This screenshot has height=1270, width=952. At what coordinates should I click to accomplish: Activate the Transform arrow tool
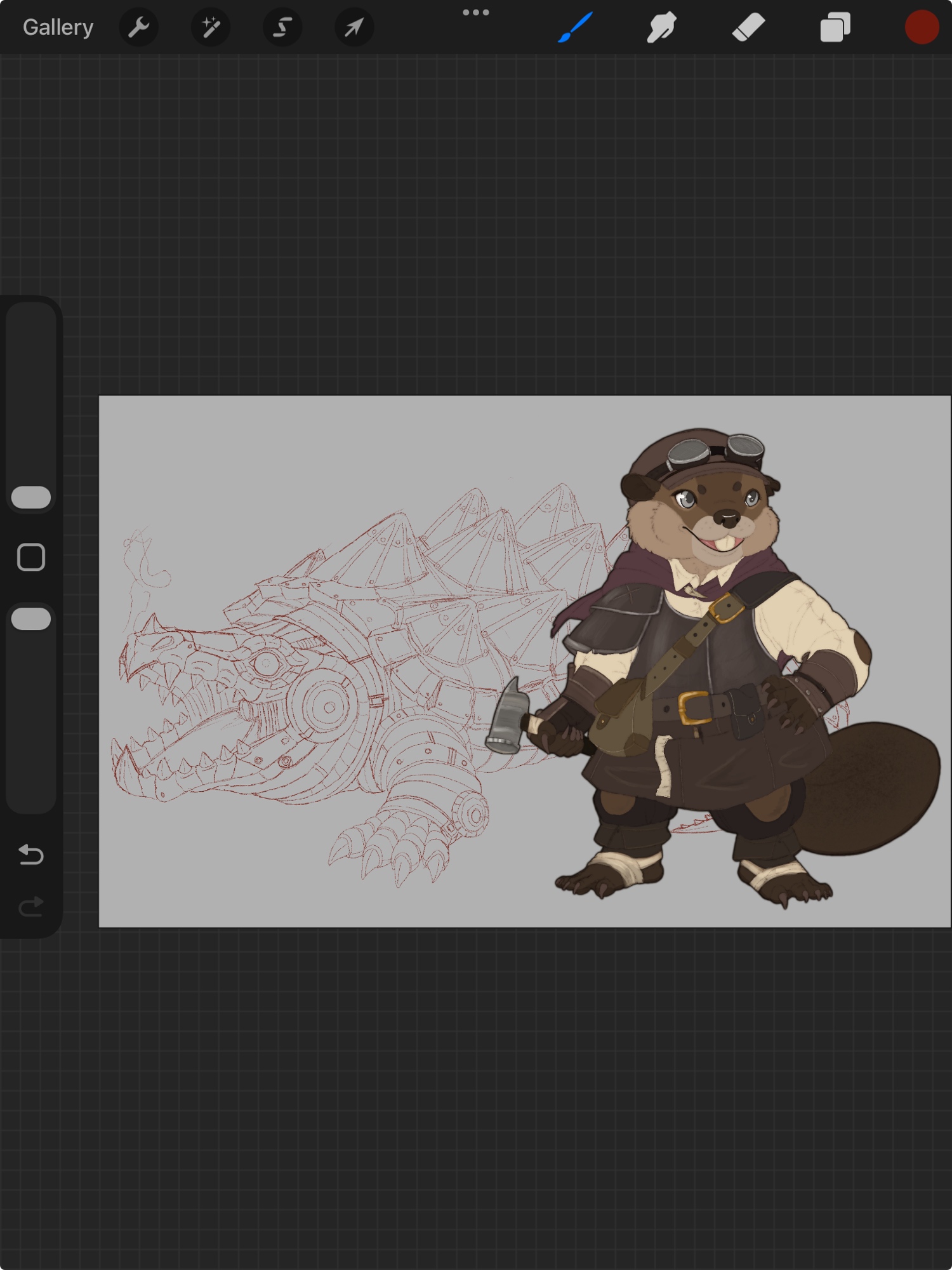pos(354,27)
